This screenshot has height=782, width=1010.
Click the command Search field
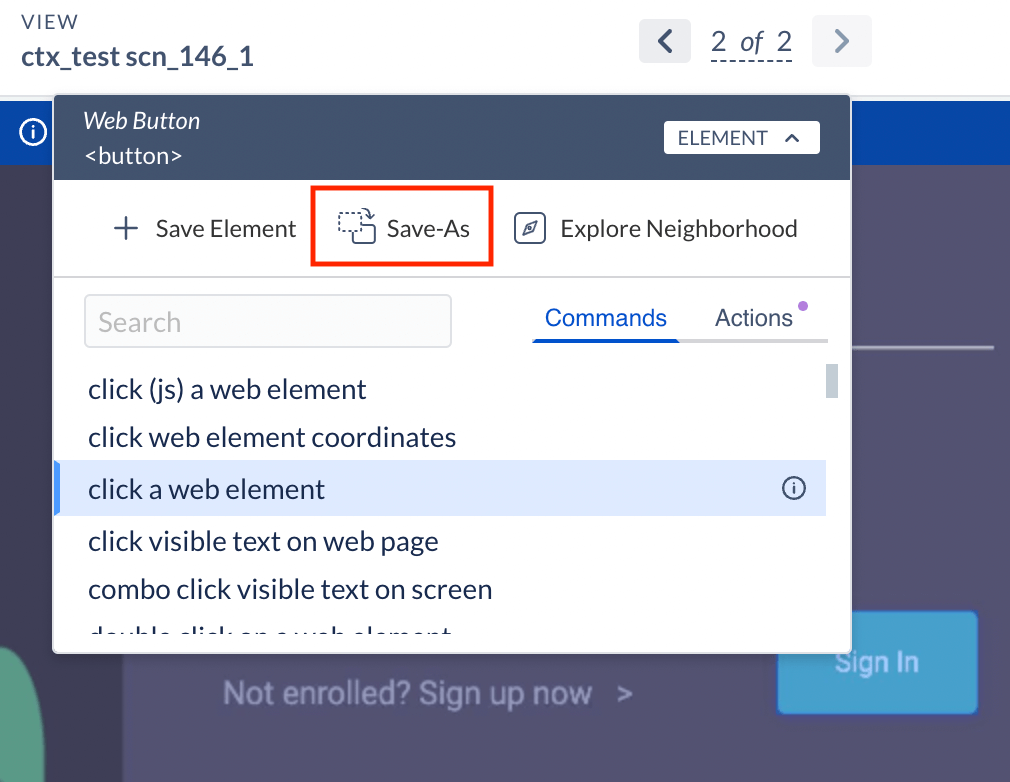tap(268, 321)
